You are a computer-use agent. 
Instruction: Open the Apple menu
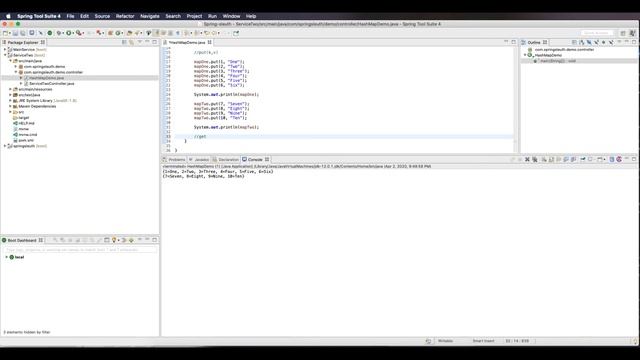(8, 16)
